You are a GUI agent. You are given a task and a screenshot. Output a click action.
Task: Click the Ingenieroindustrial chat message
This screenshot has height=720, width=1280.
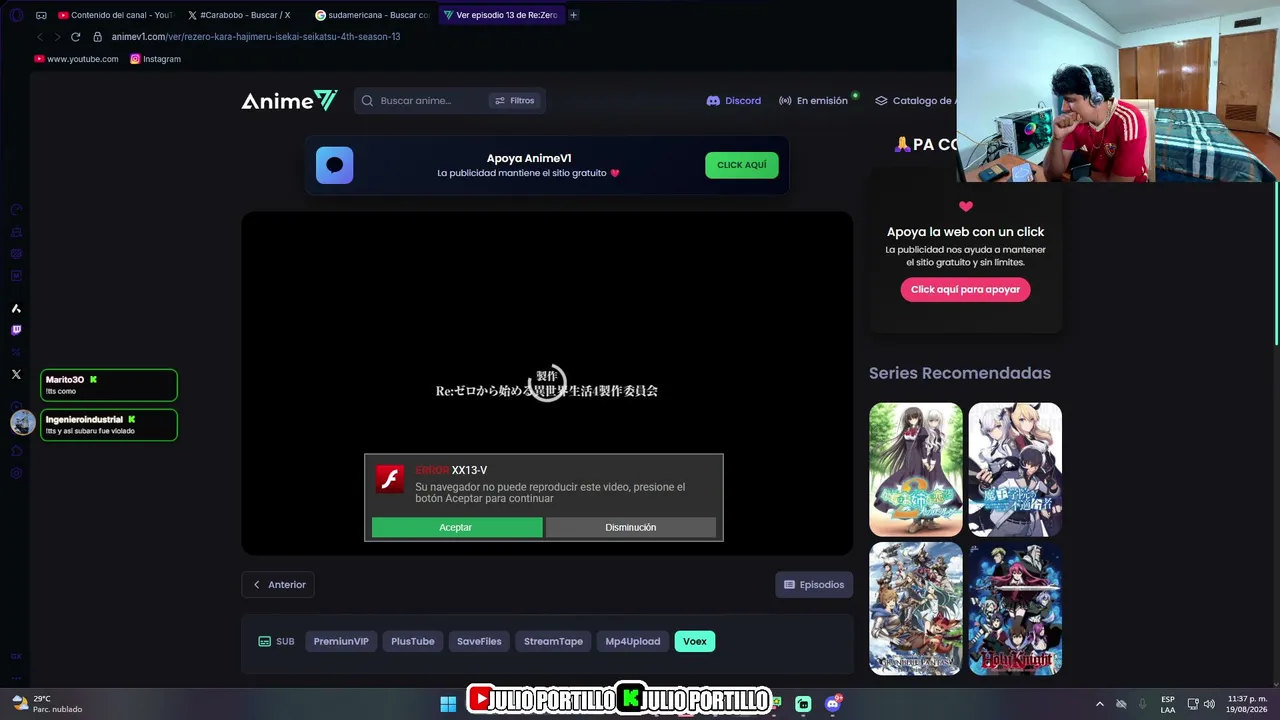(x=109, y=425)
